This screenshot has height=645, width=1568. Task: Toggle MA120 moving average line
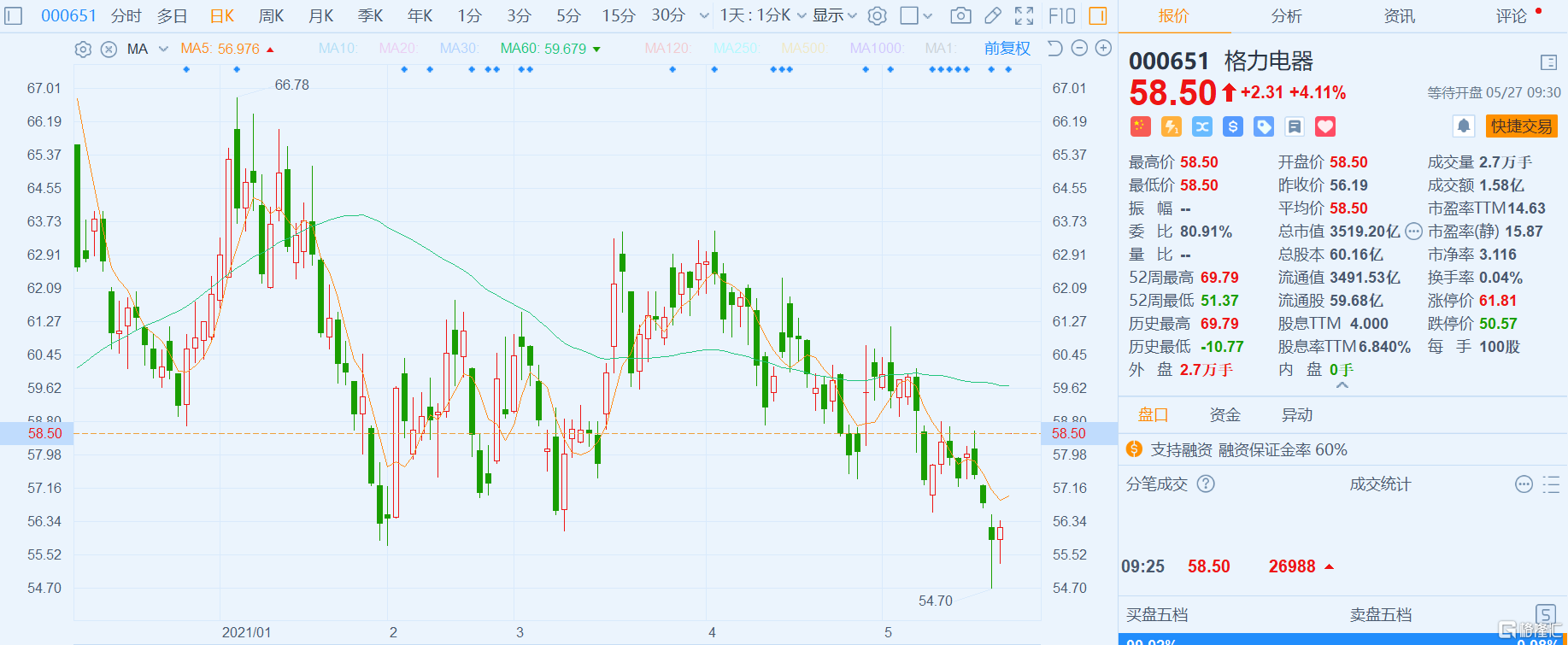click(x=668, y=49)
